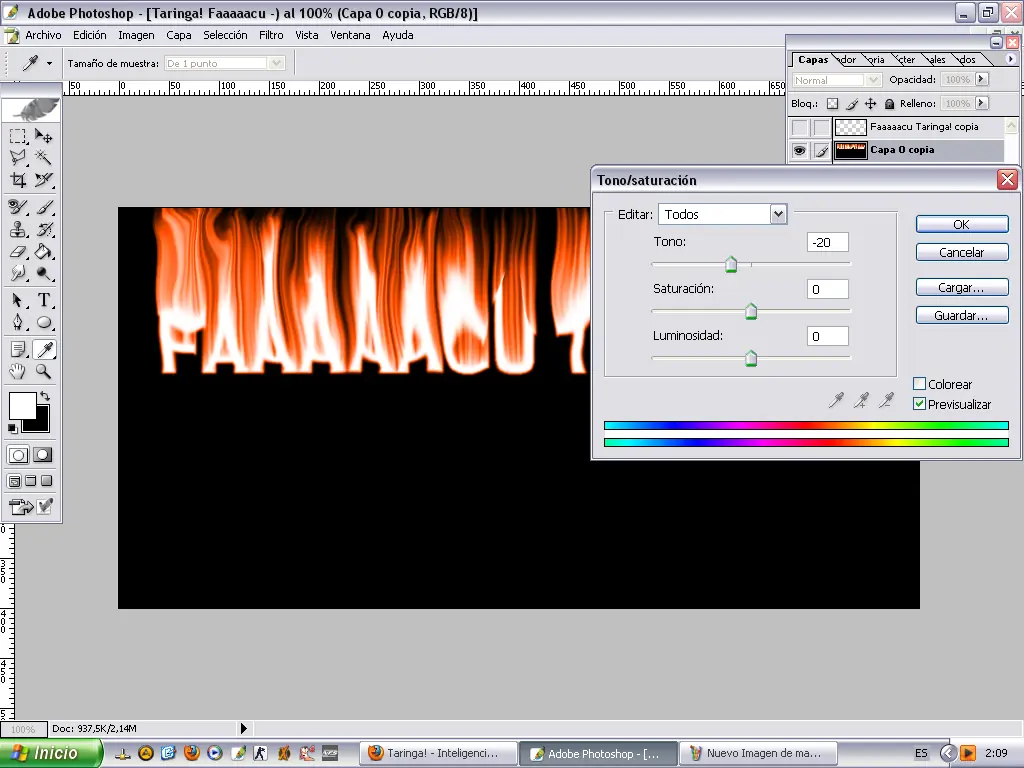The width and height of the screenshot is (1024, 768).
Task: Switch to the Capas tab
Action: (x=813, y=59)
